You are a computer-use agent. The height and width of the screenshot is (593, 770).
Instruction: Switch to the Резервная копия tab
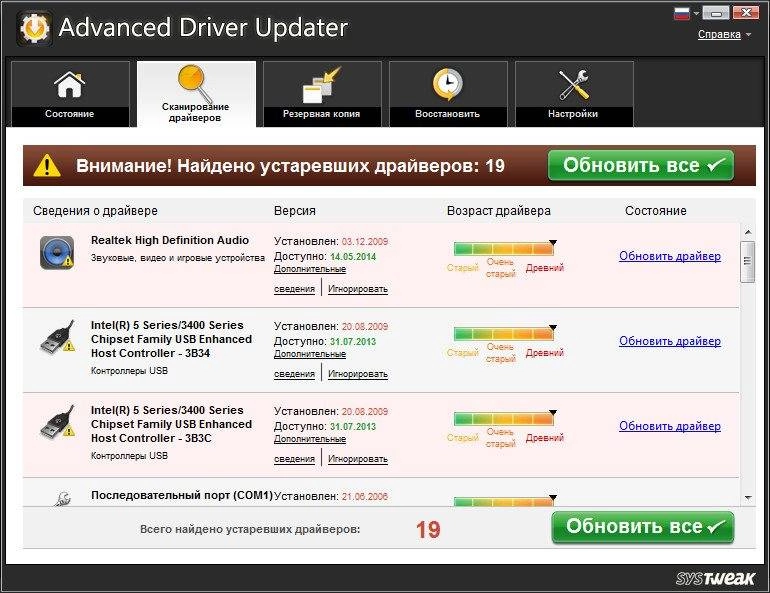(322, 94)
